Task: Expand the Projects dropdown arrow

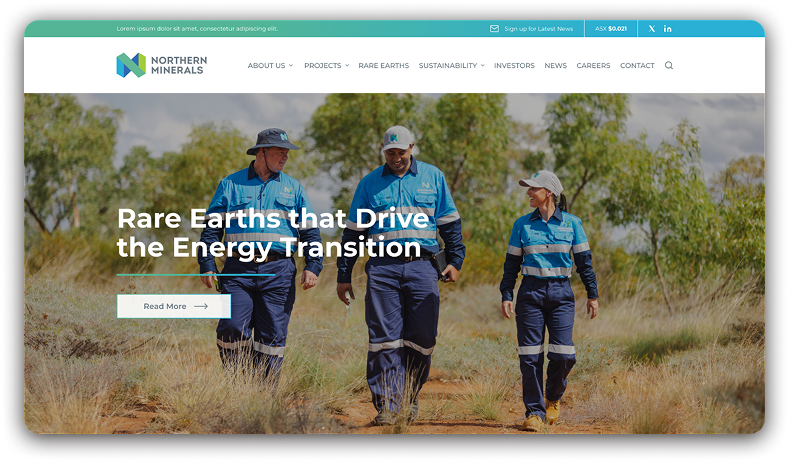Action: coord(347,65)
